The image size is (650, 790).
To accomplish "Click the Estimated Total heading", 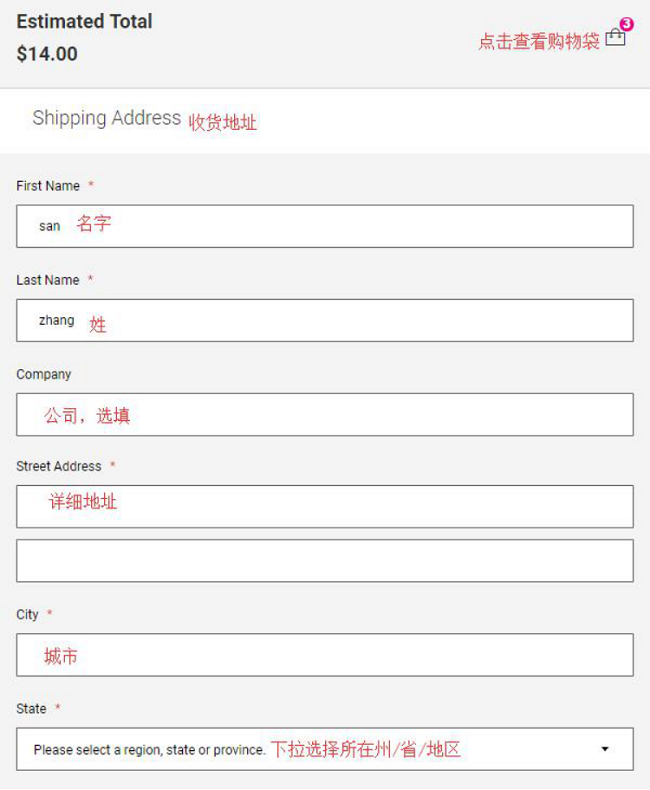I will click(84, 22).
